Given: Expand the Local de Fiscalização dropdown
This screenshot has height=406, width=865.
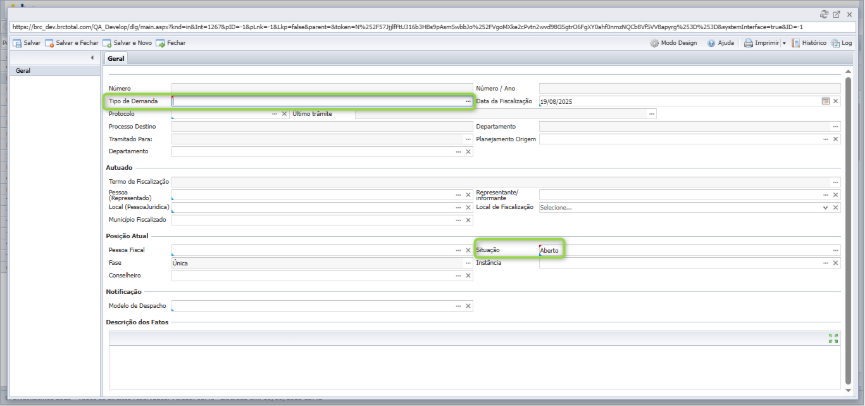Looking at the screenshot, I should [826, 207].
